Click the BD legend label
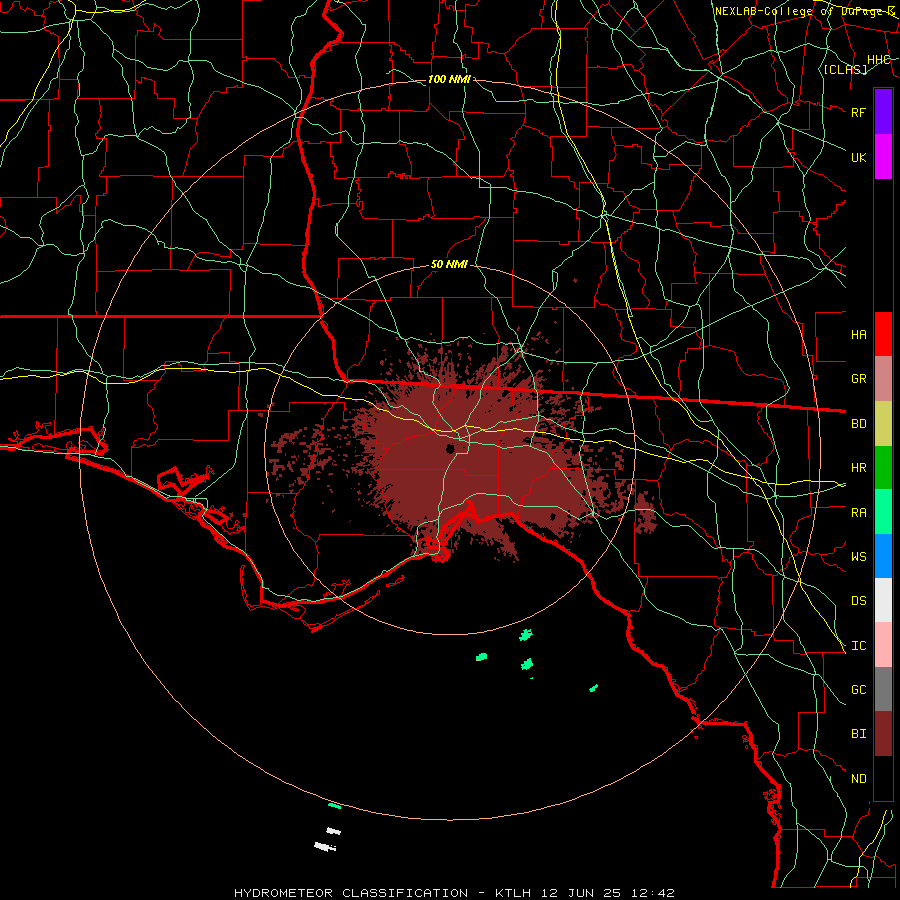Image resolution: width=900 pixels, height=900 pixels. pos(858,424)
